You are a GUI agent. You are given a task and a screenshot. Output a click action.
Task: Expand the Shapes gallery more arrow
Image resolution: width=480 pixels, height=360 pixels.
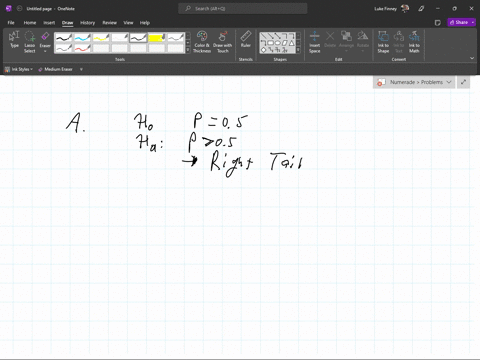click(x=298, y=50)
